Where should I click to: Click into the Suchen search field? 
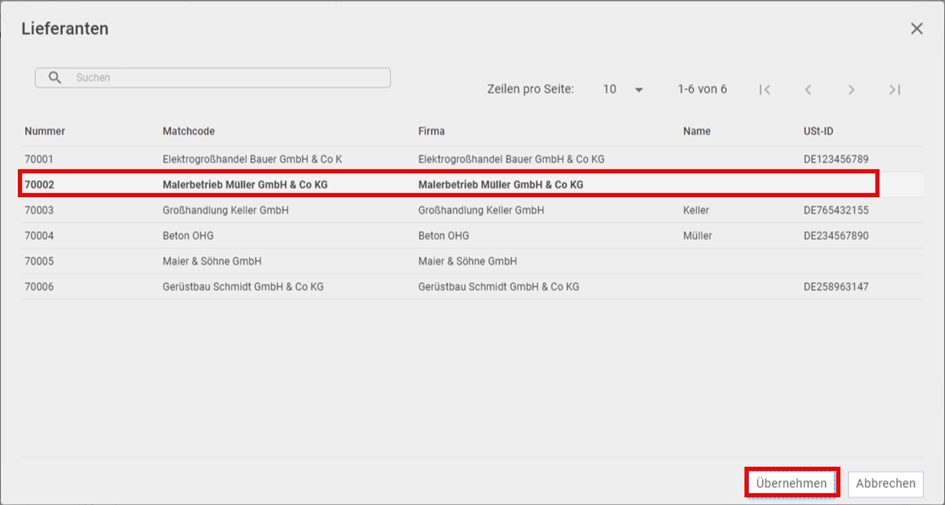[213, 78]
